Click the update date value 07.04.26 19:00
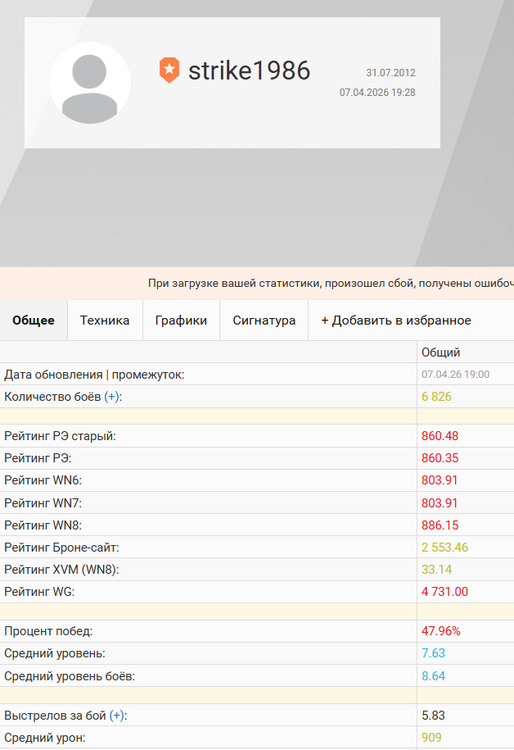This screenshot has width=514, height=750. 455,375
